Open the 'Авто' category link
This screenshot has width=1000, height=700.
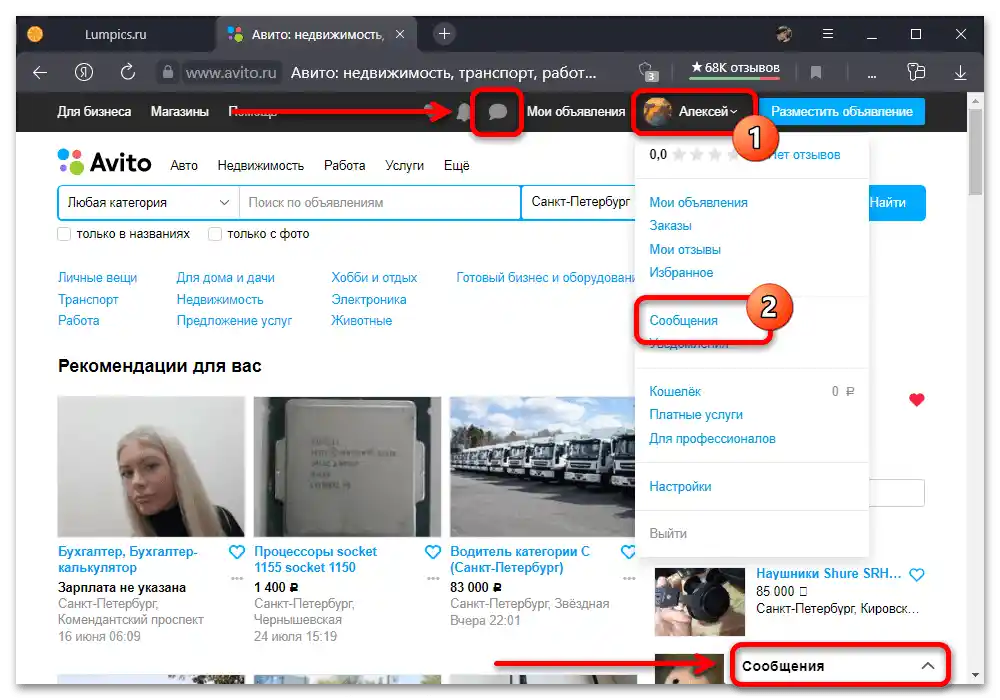(x=184, y=166)
